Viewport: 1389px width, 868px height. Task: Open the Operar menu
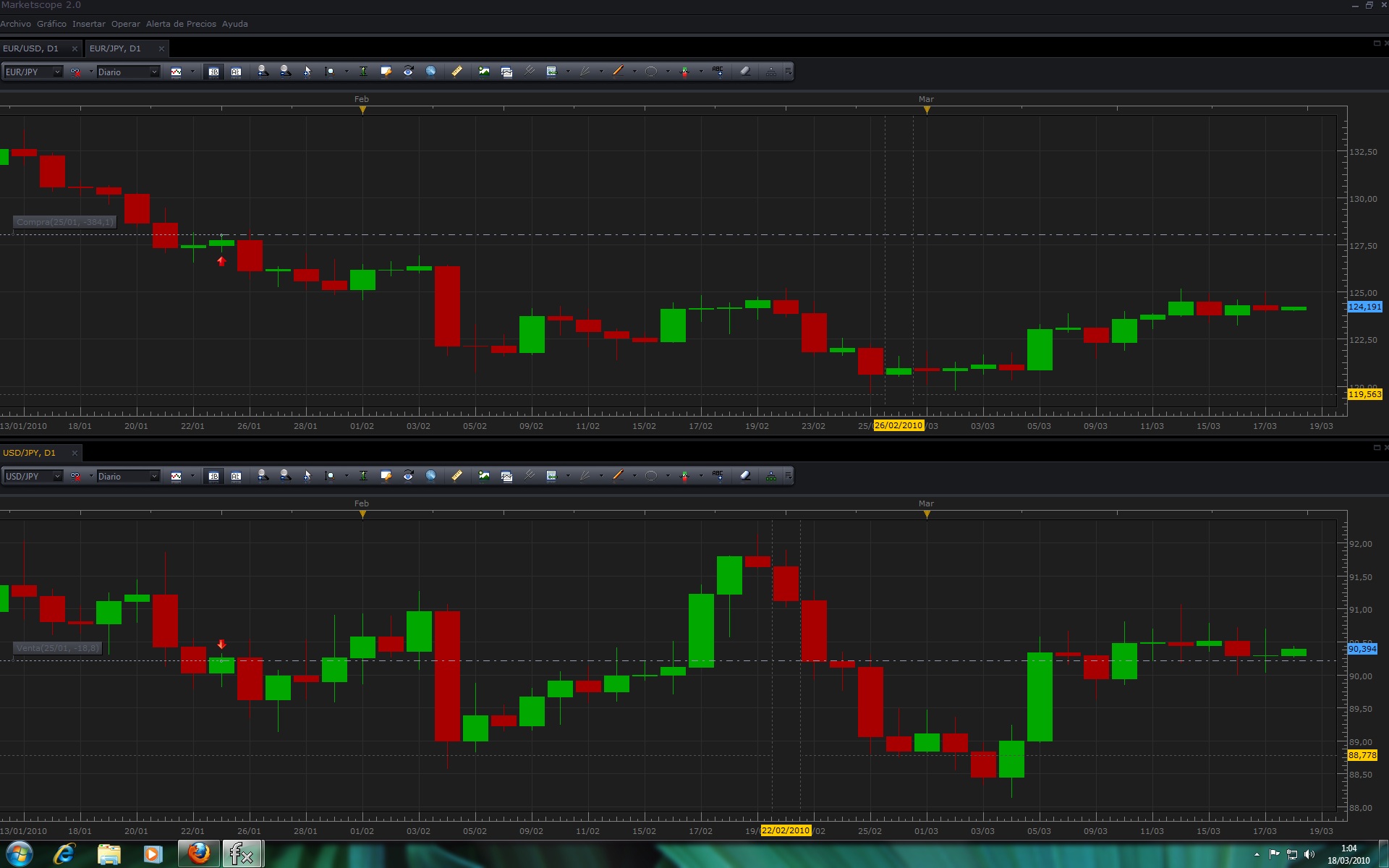coord(125,24)
